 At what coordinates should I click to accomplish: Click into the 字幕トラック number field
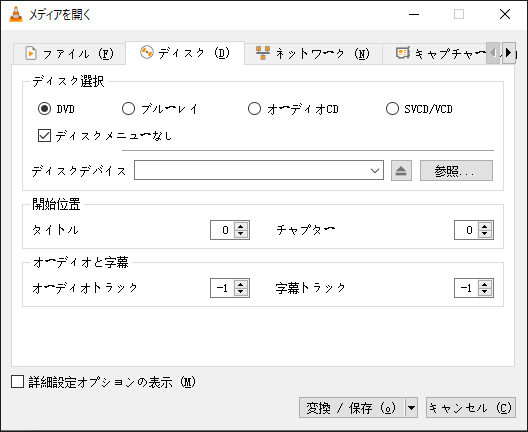(466, 288)
